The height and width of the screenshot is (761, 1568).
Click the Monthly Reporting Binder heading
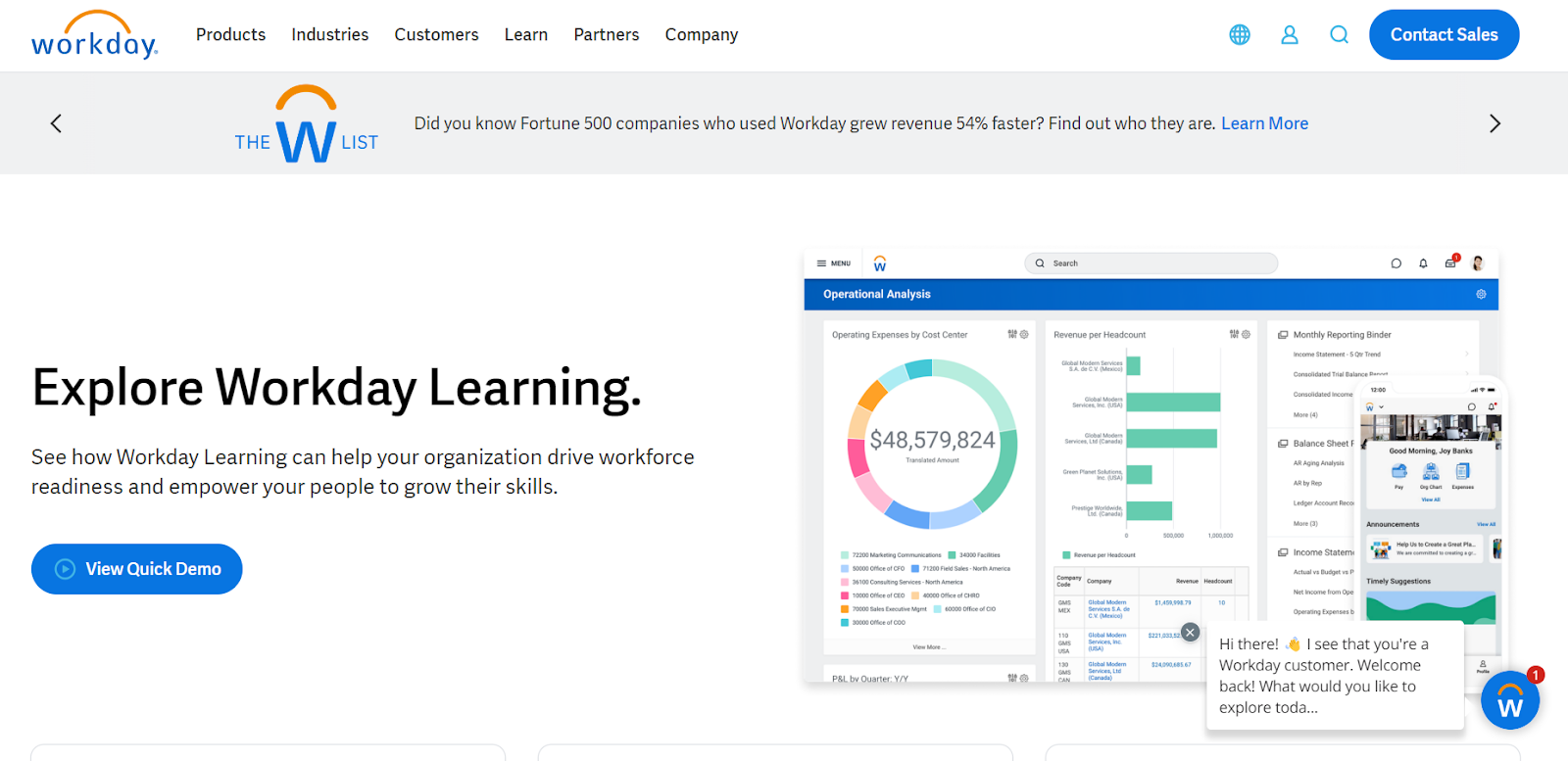[x=1342, y=335]
